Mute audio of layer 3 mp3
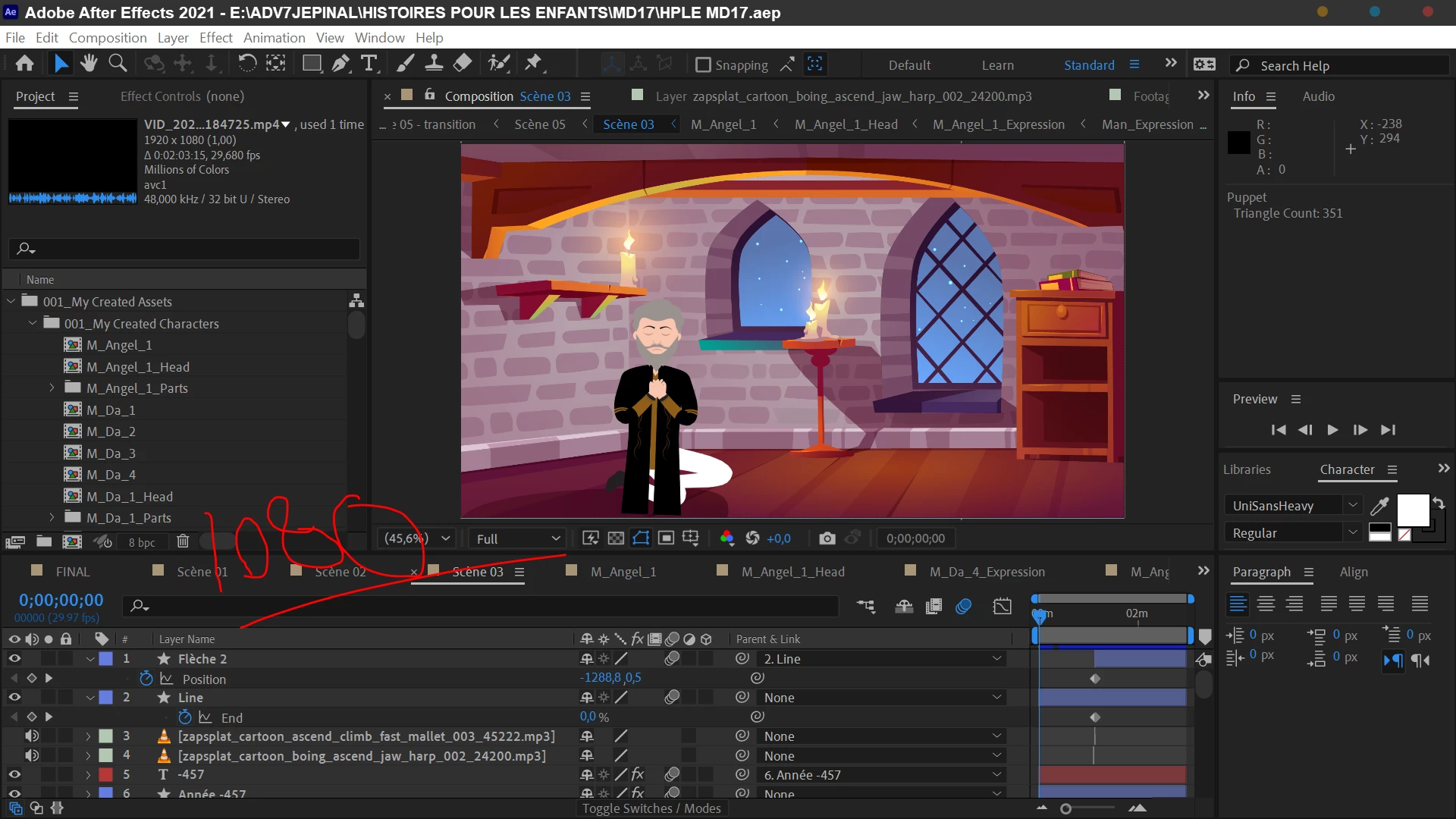The image size is (1456, 819). (x=32, y=736)
